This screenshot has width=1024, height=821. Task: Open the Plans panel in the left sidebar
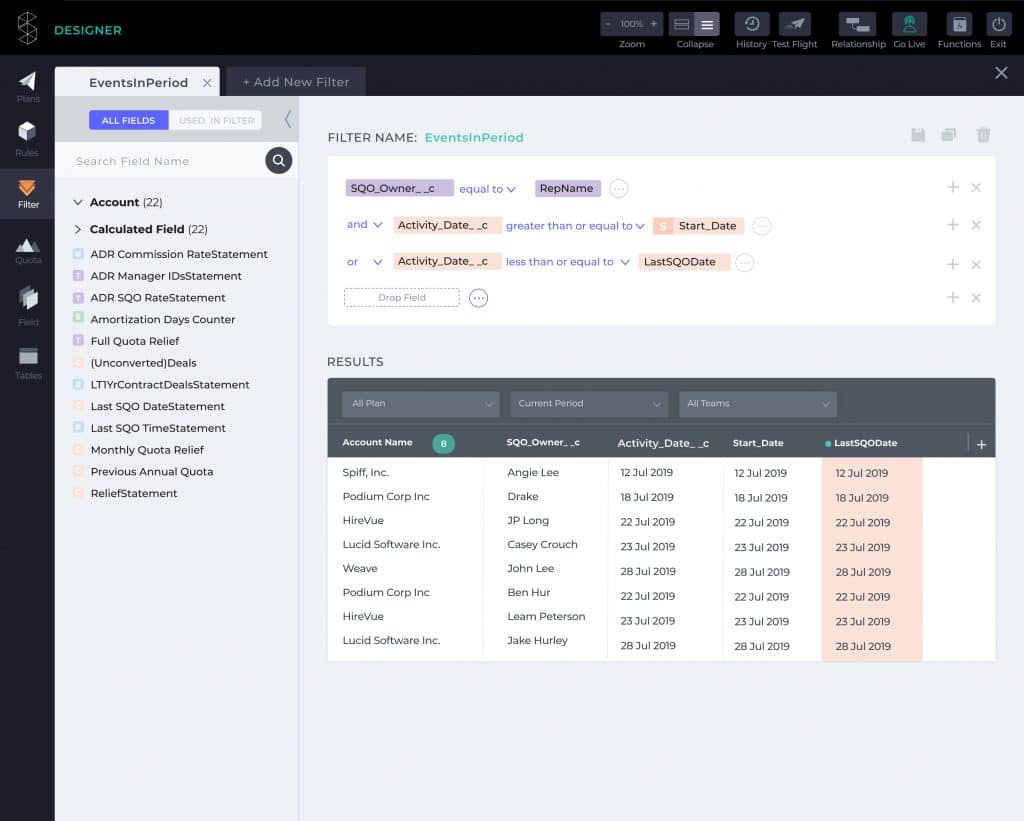point(27,83)
